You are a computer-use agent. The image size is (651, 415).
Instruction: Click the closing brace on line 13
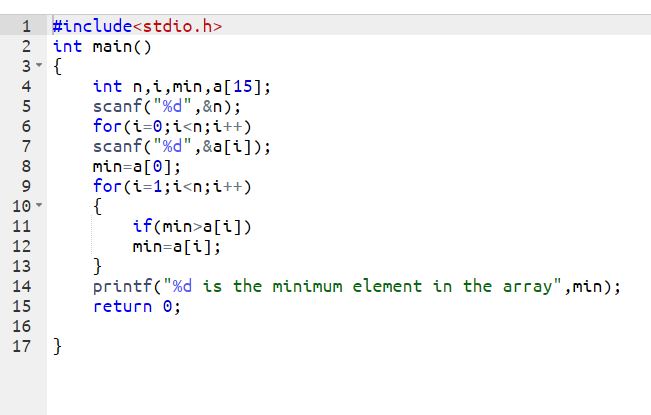97,266
